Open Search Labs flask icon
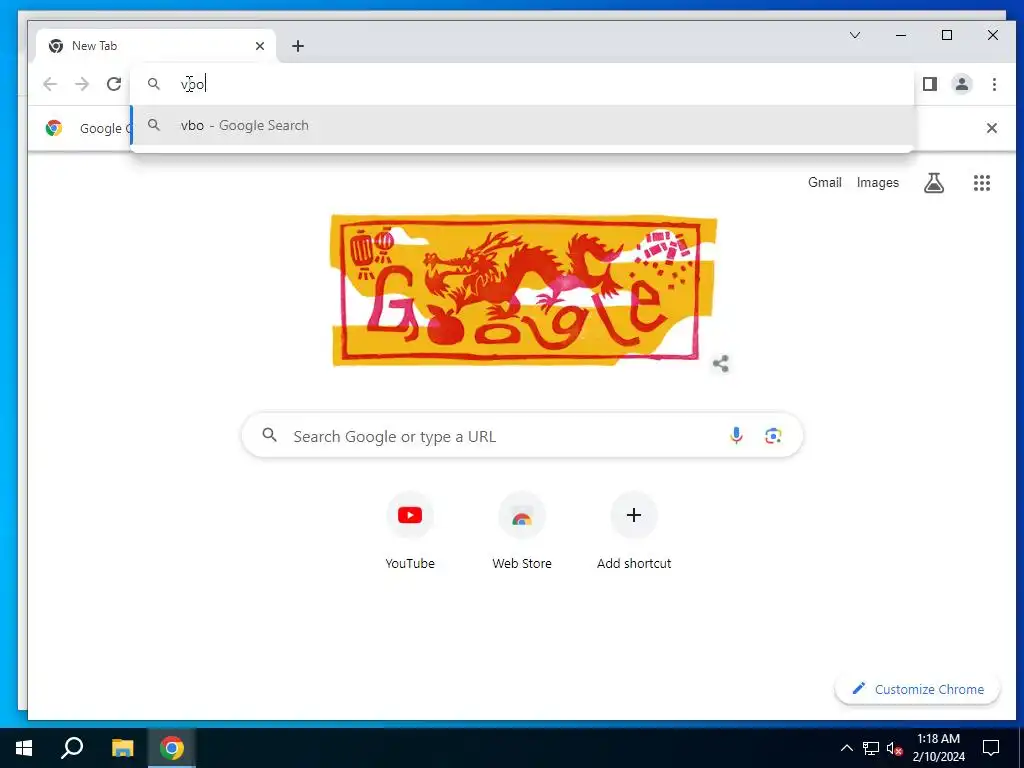The height and width of the screenshot is (768, 1024). click(934, 183)
